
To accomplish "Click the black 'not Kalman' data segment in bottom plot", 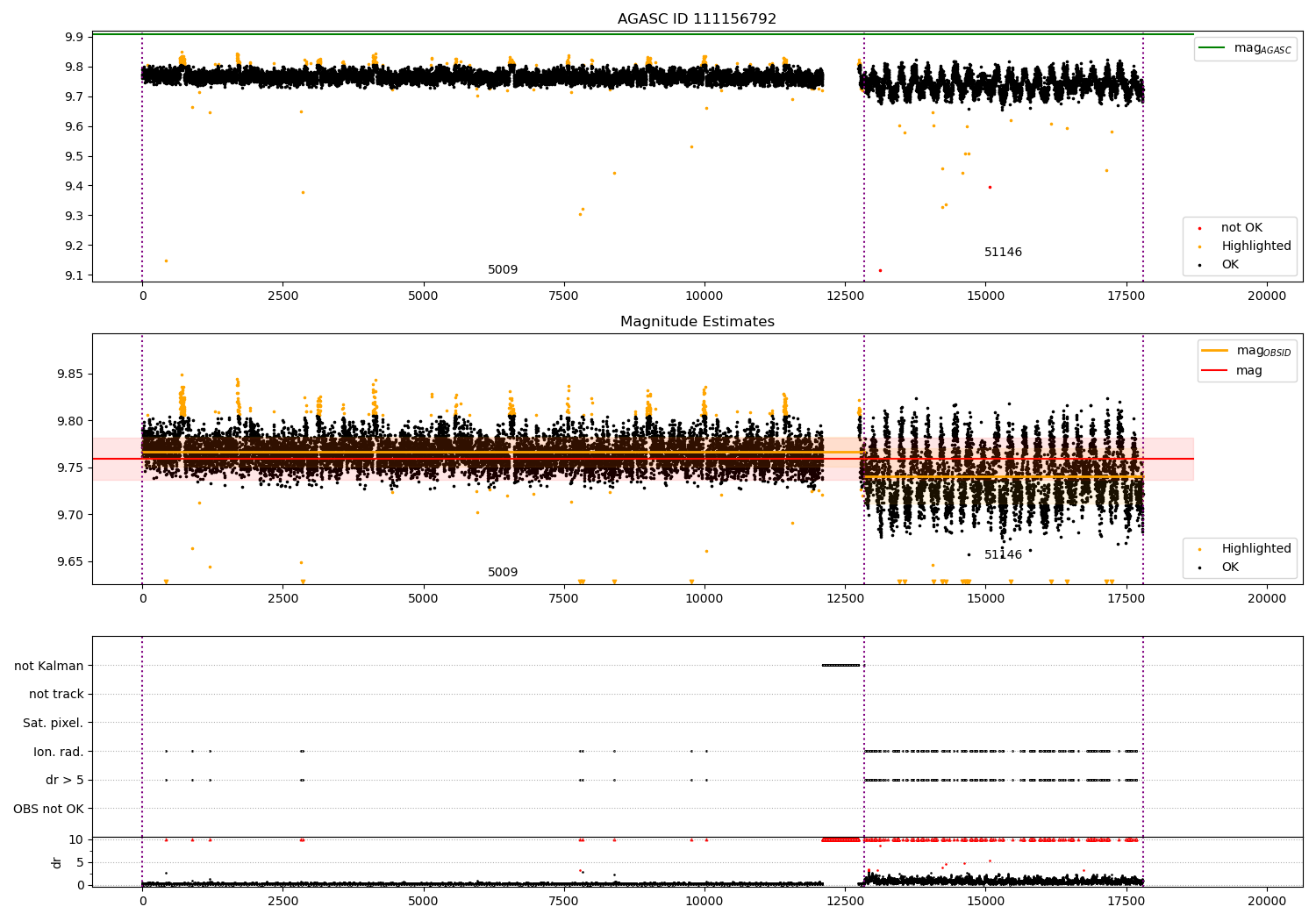I will pyautogui.click(x=841, y=665).
